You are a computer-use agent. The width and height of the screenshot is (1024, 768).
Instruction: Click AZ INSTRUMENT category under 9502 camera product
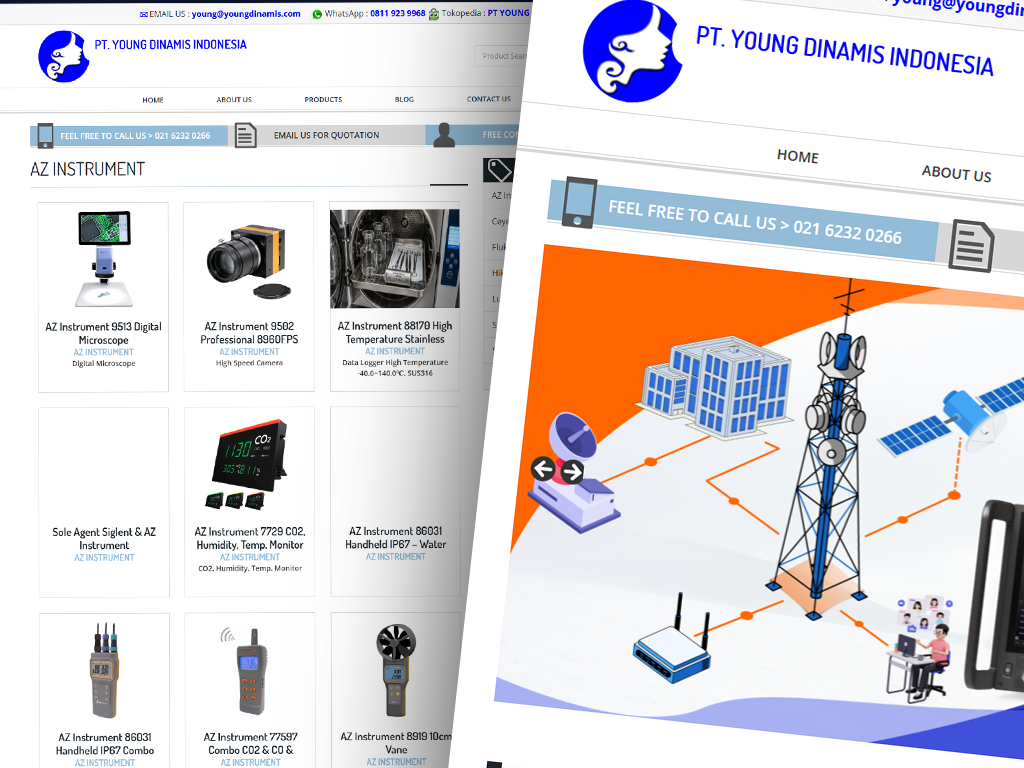tap(249, 352)
